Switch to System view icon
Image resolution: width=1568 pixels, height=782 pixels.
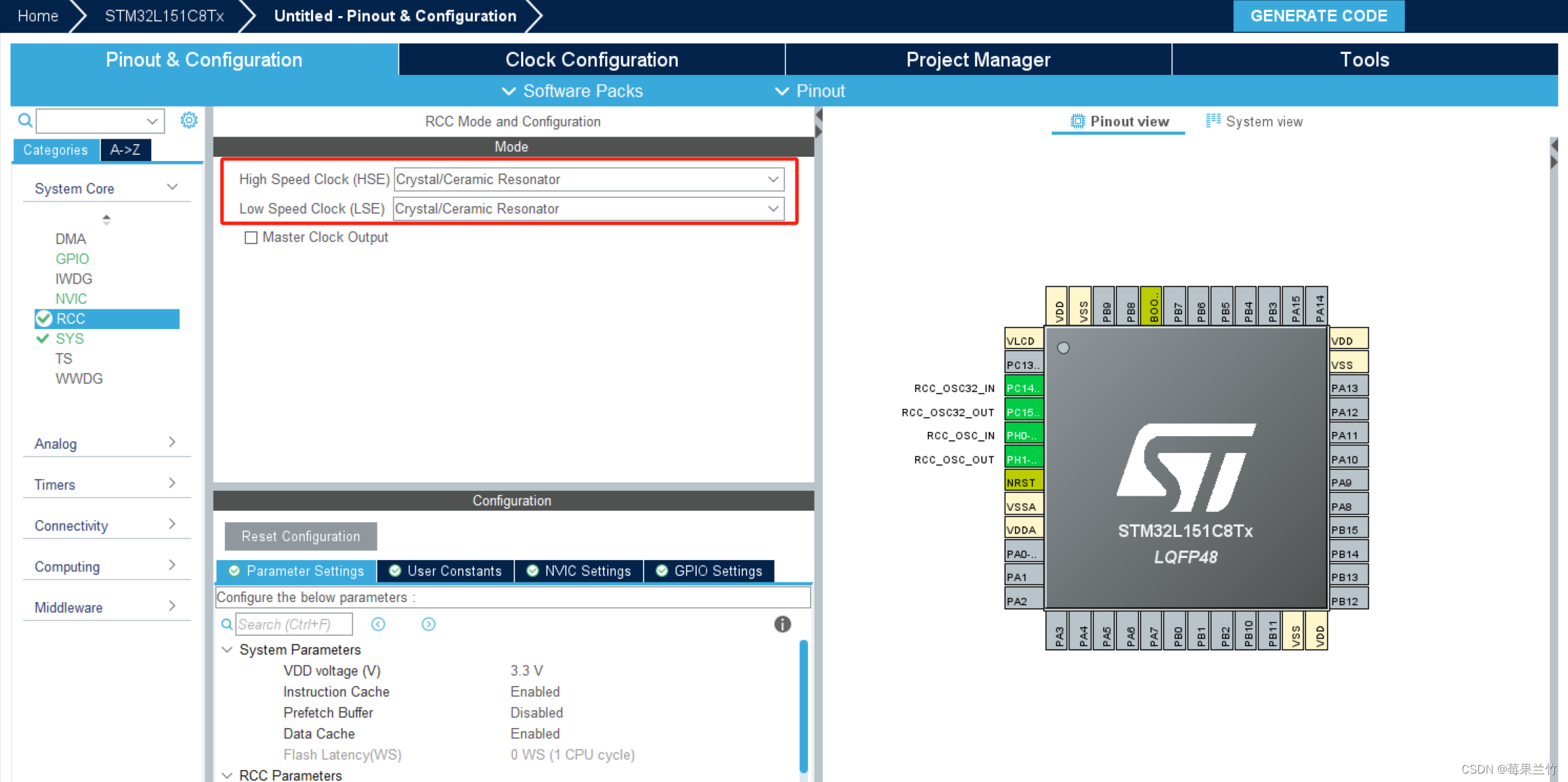click(1213, 121)
